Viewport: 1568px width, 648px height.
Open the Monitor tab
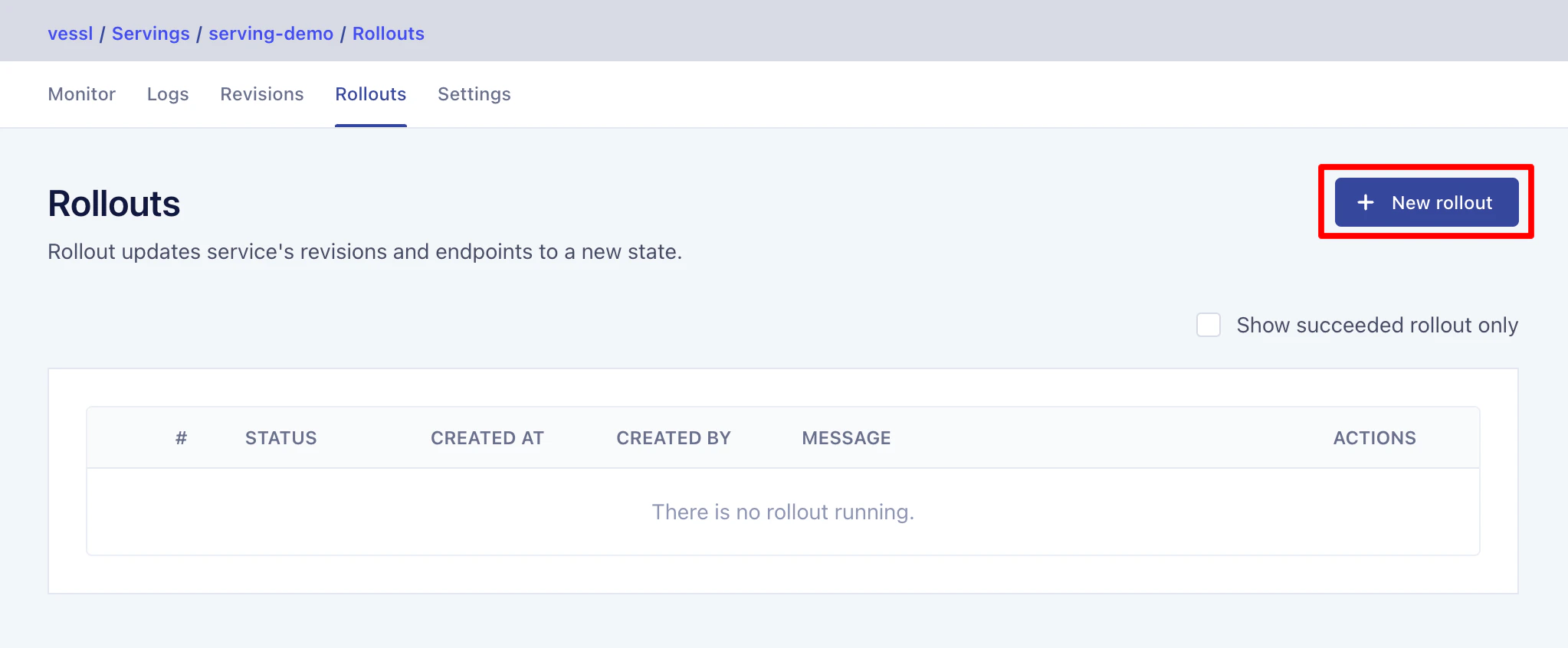pyautogui.click(x=81, y=94)
